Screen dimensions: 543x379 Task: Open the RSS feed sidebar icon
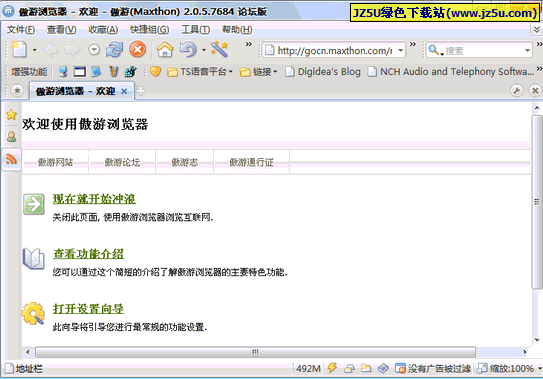(x=11, y=159)
